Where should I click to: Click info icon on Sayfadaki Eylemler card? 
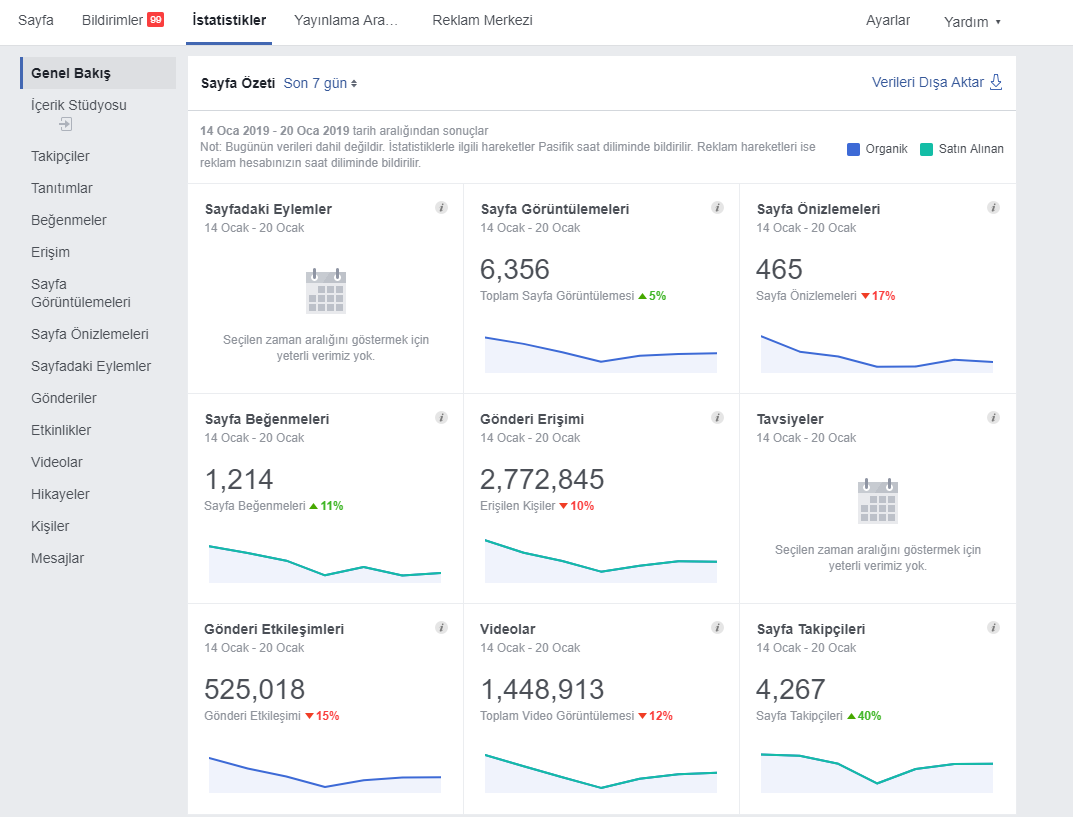(441, 207)
